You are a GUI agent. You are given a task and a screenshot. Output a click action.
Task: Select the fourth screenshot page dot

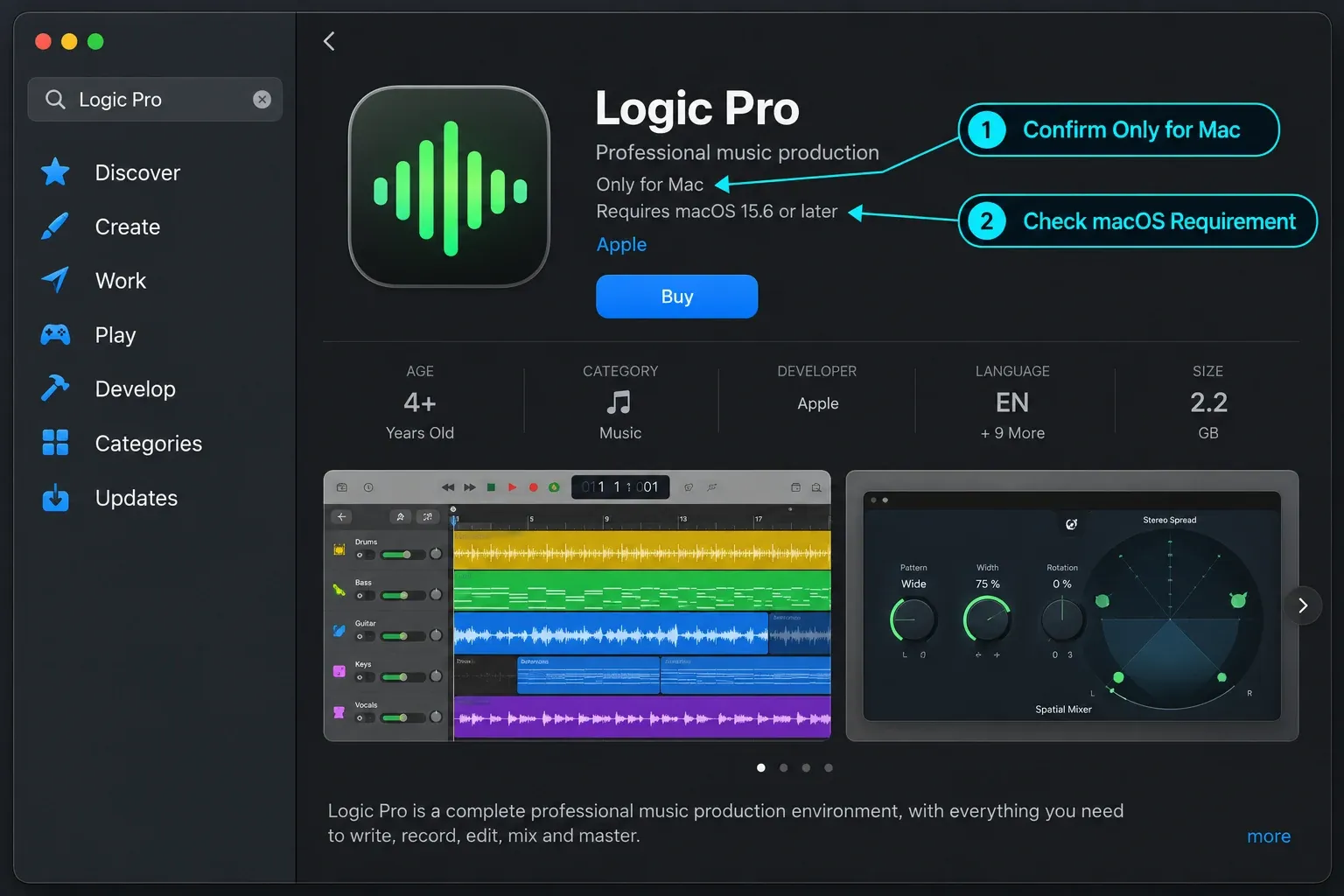click(829, 768)
